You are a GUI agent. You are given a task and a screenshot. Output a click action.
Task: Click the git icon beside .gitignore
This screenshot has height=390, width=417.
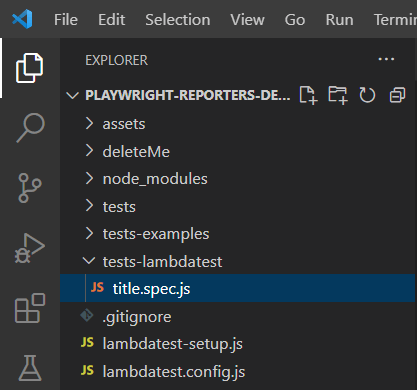pos(87,315)
